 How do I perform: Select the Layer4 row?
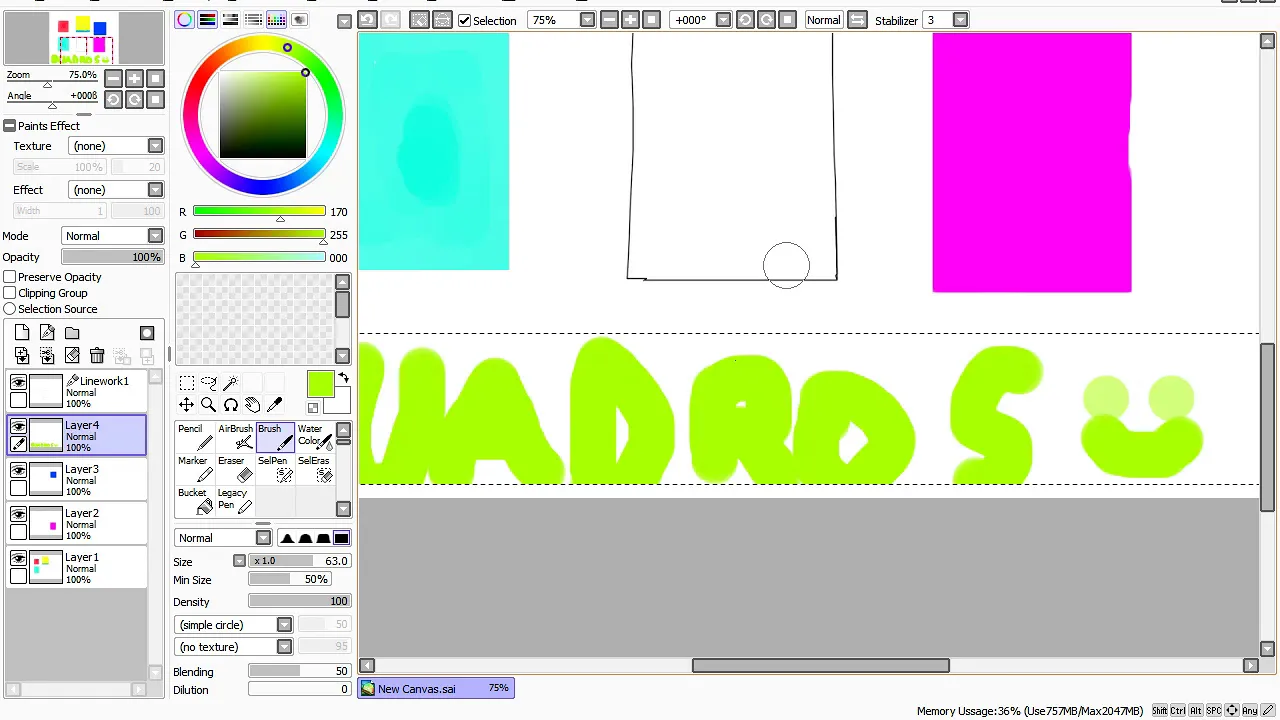pos(77,435)
